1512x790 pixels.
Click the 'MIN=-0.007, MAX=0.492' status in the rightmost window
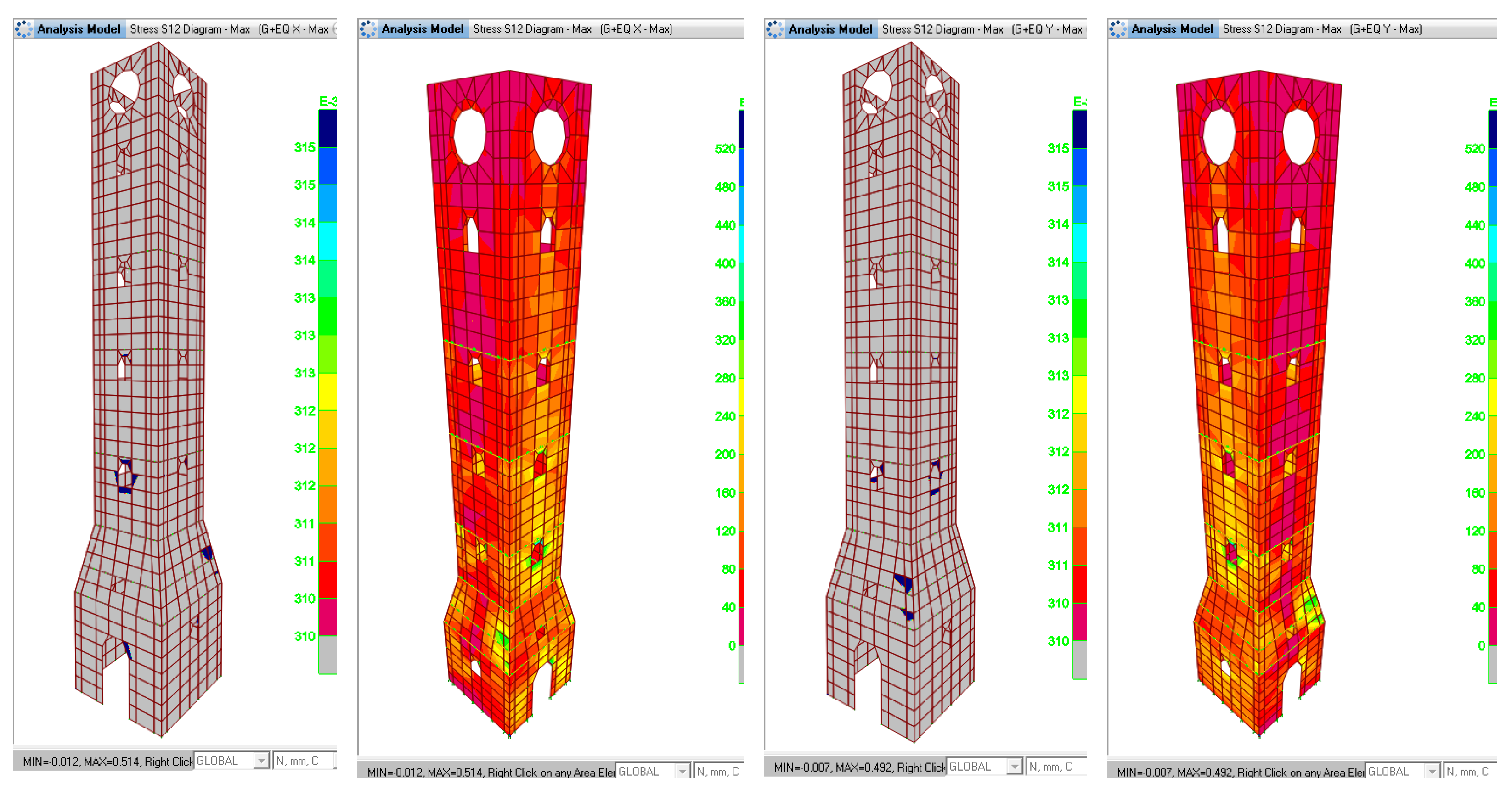[x=1175, y=772]
